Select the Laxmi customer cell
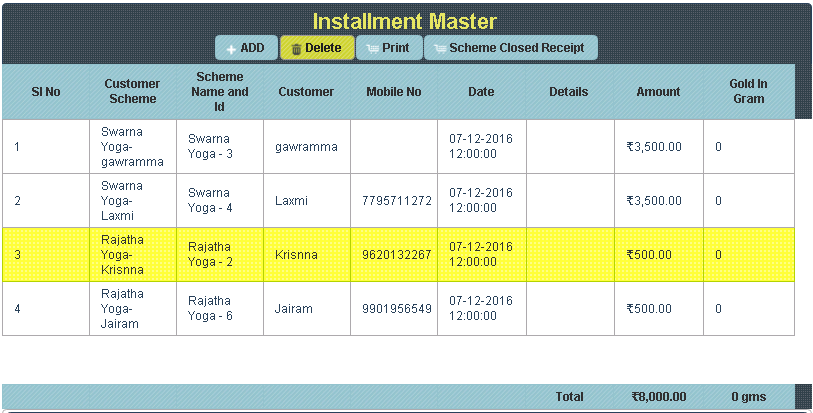 [292, 201]
